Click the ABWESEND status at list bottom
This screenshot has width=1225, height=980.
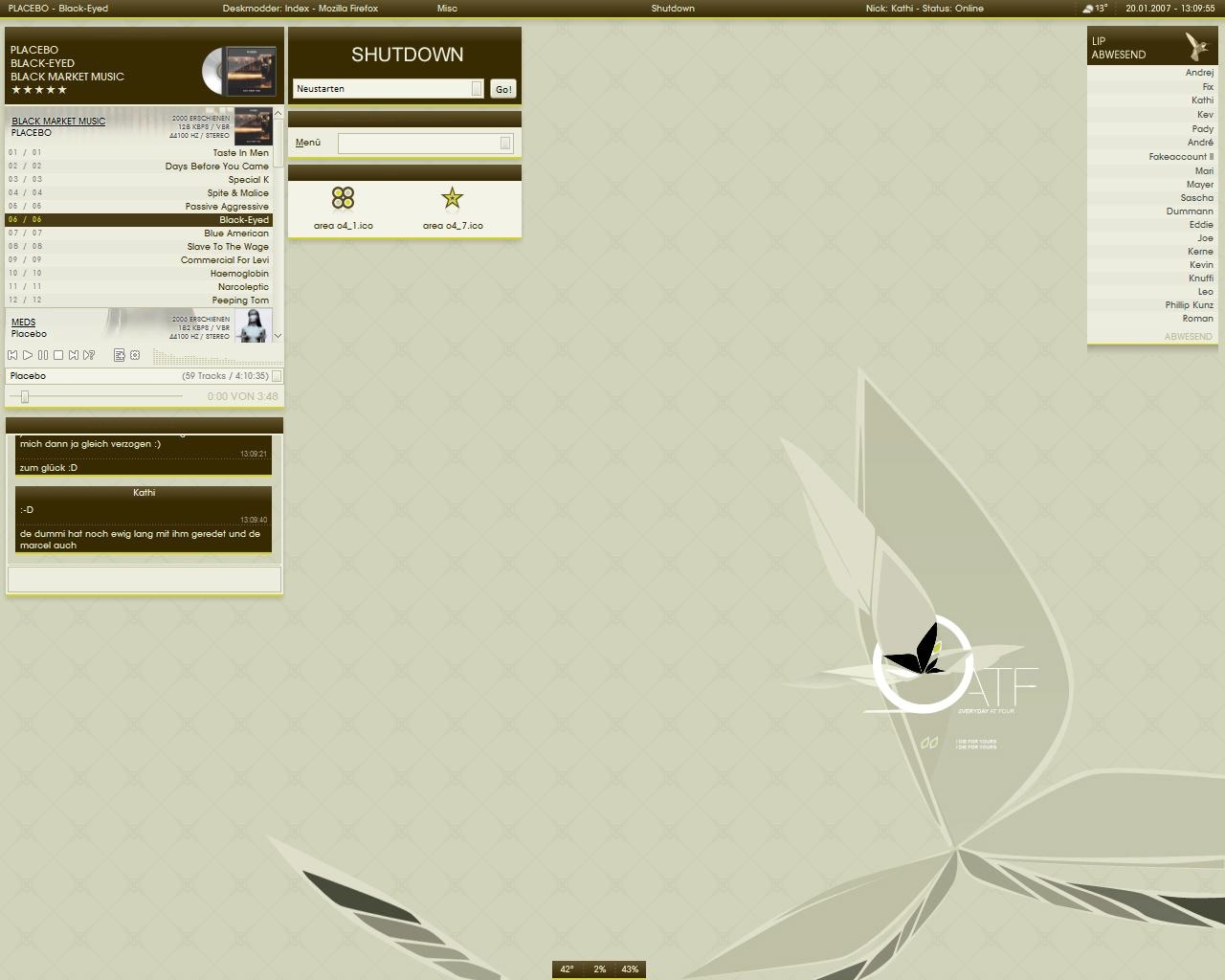[1188, 337]
